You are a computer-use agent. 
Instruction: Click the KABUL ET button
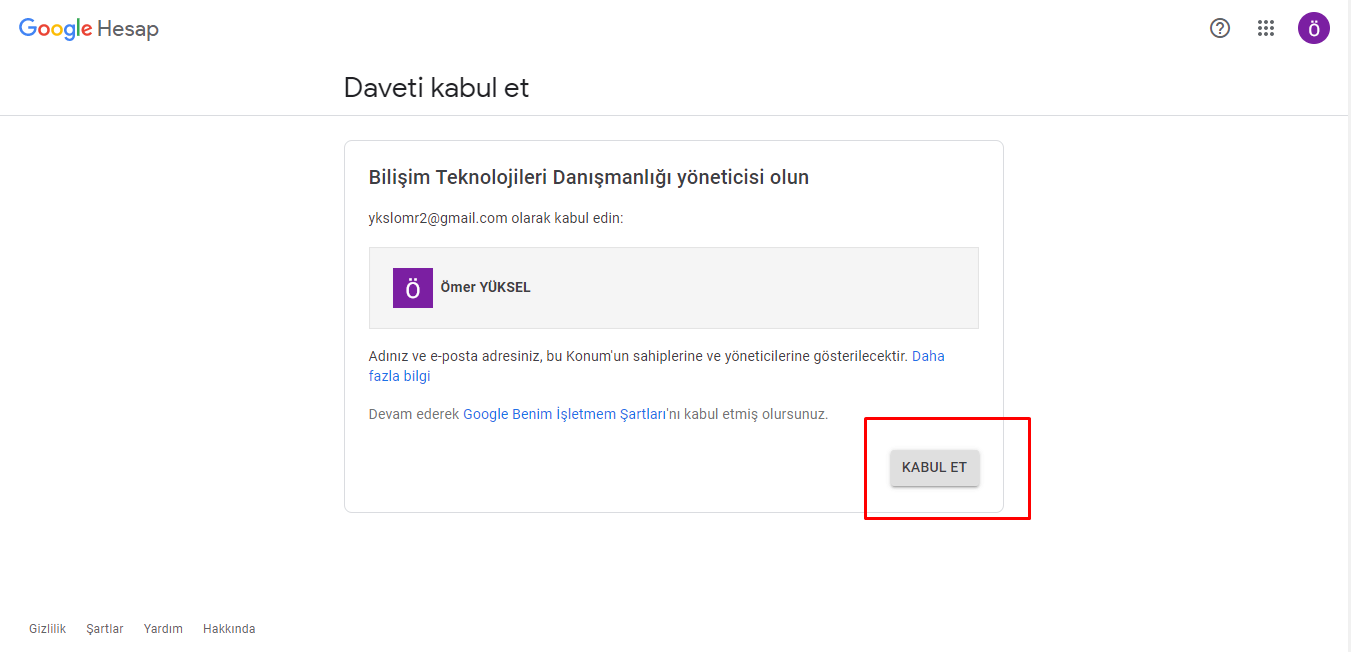[x=935, y=467]
